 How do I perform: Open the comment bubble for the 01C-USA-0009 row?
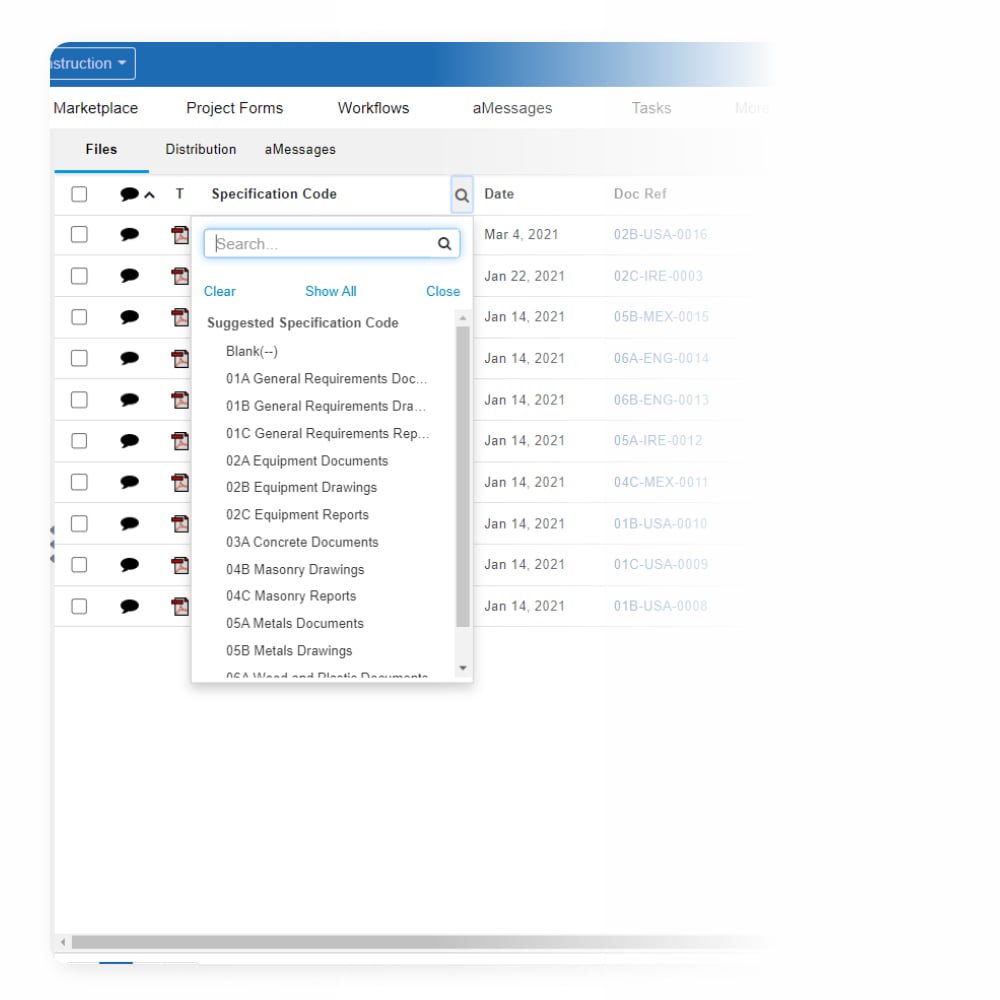pos(129,564)
